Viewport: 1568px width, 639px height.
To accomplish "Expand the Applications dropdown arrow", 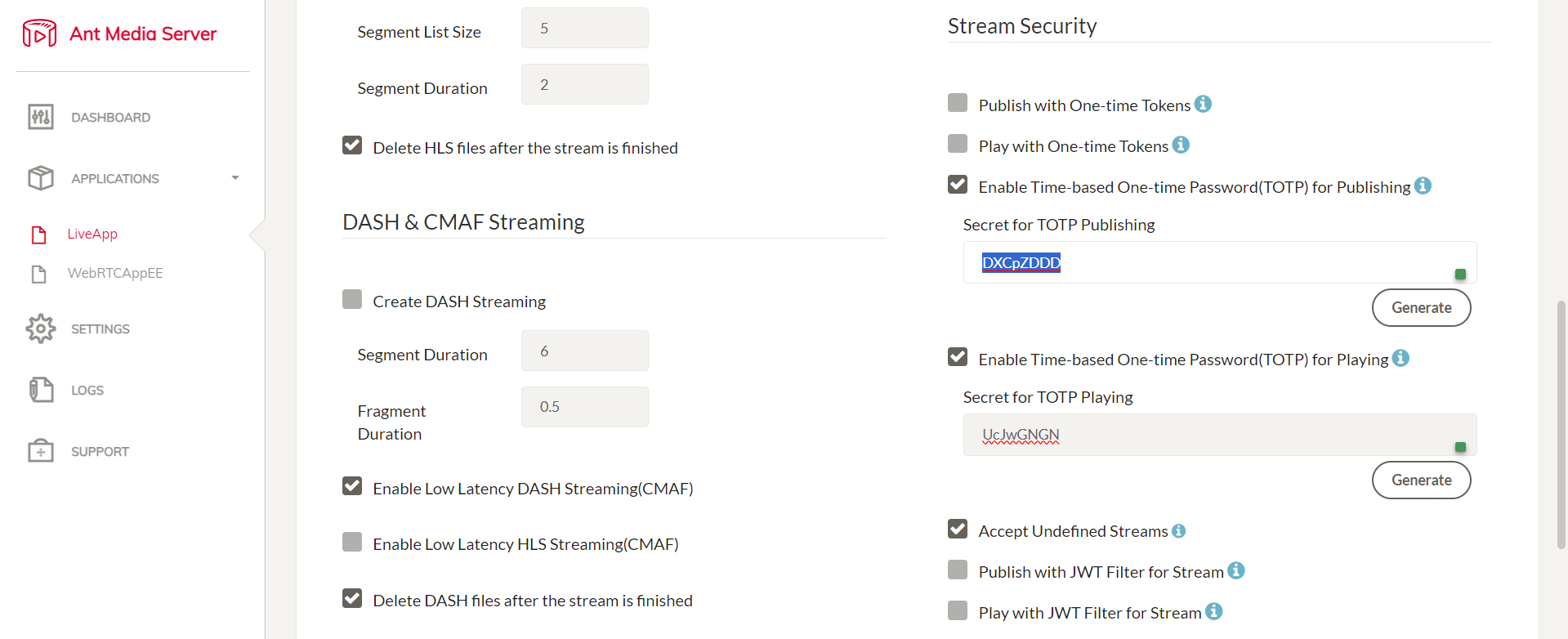I will tap(235, 178).
